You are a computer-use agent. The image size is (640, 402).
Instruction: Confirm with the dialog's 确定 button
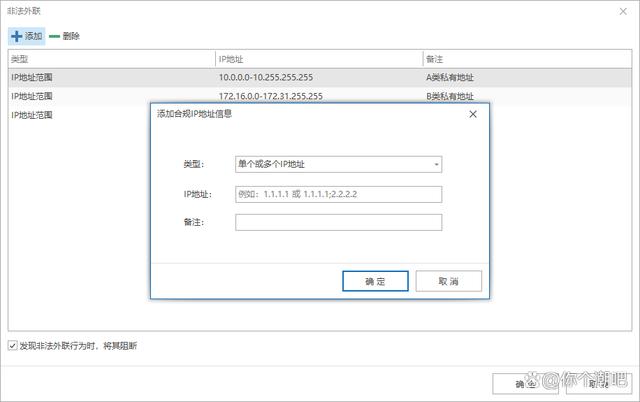(375, 281)
